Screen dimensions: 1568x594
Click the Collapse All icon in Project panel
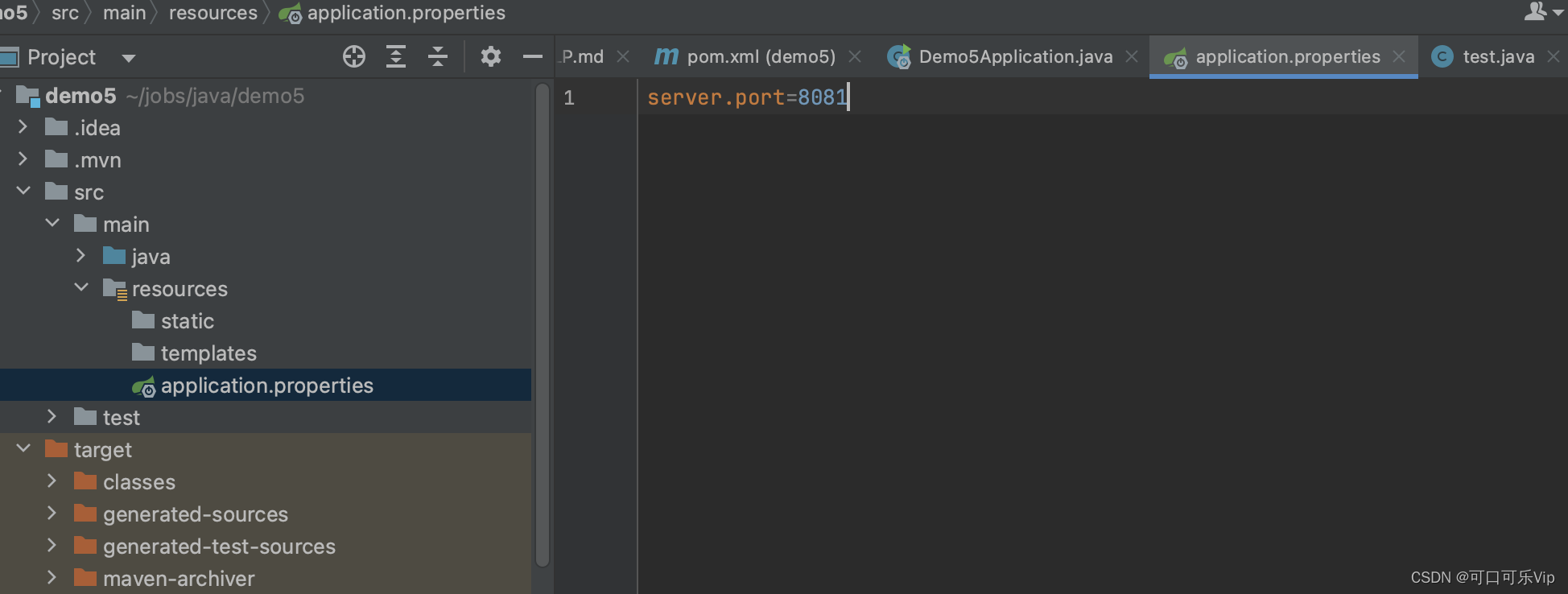pos(438,56)
